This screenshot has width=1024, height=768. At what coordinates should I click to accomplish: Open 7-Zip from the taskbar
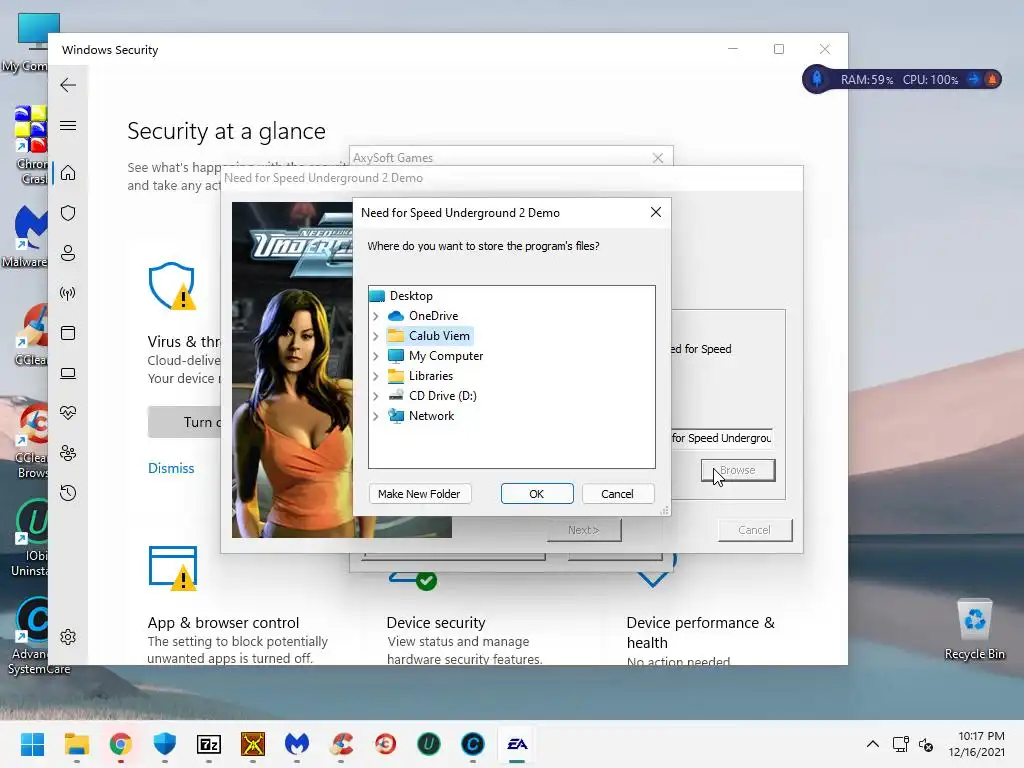209,744
